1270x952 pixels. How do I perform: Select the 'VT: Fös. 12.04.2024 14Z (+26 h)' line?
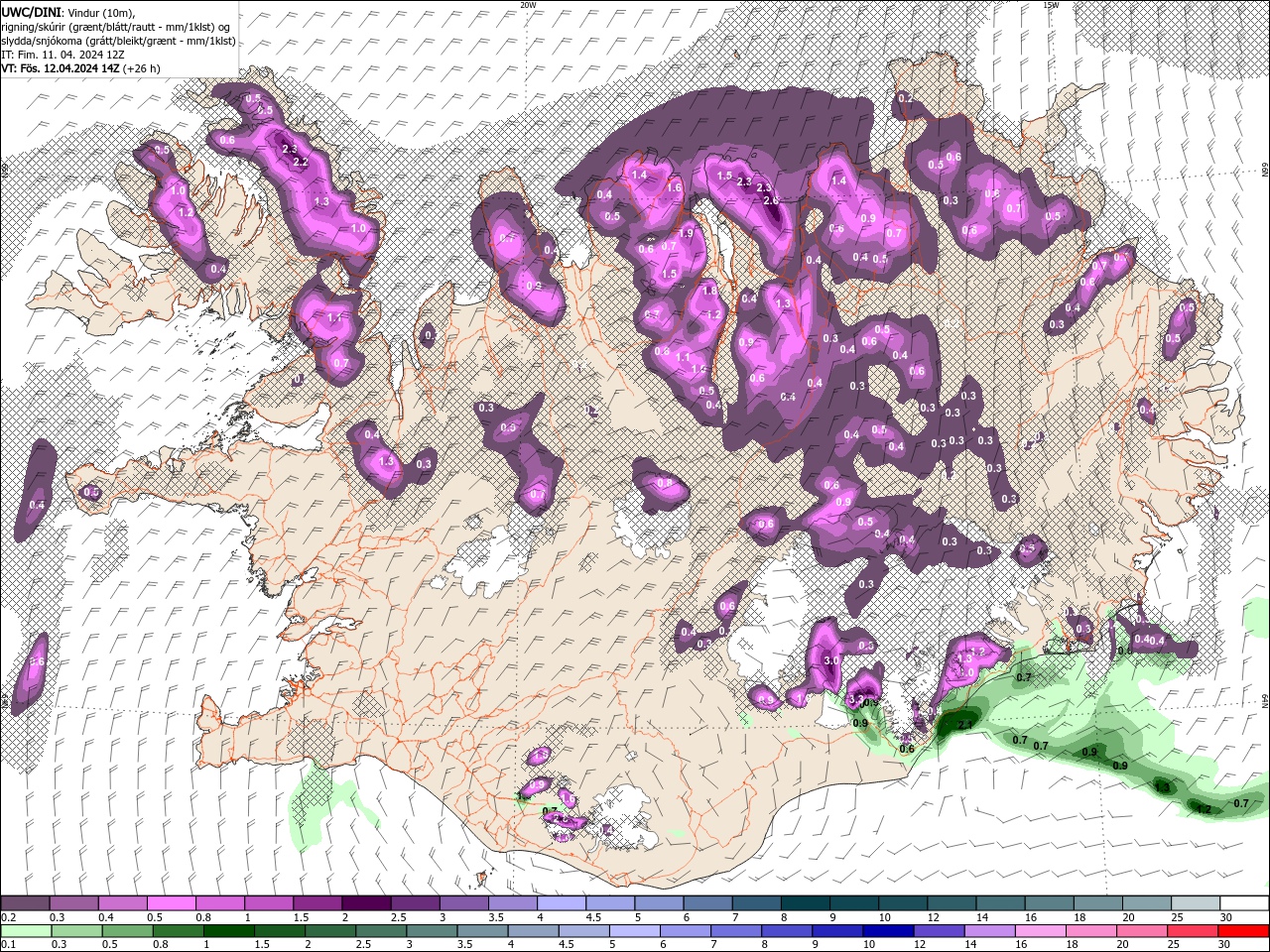click(80, 68)
